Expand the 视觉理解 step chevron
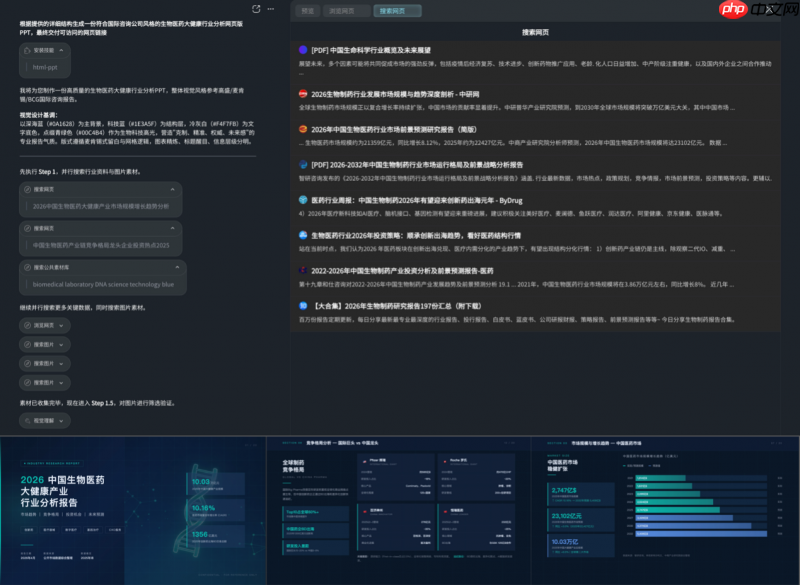800x585 pixels. tap(61, 421)
